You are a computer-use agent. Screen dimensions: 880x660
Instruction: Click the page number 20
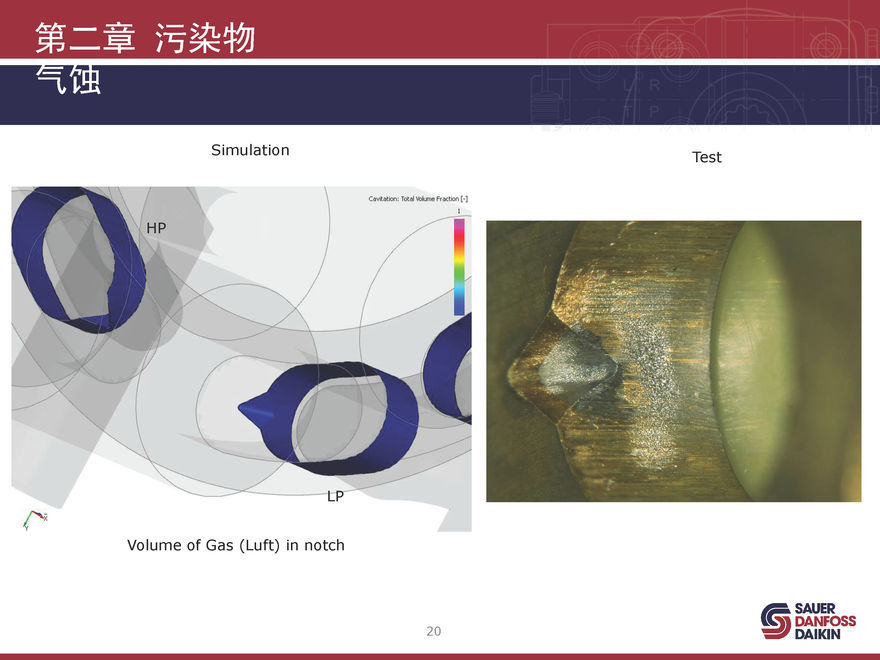(434, 631)
